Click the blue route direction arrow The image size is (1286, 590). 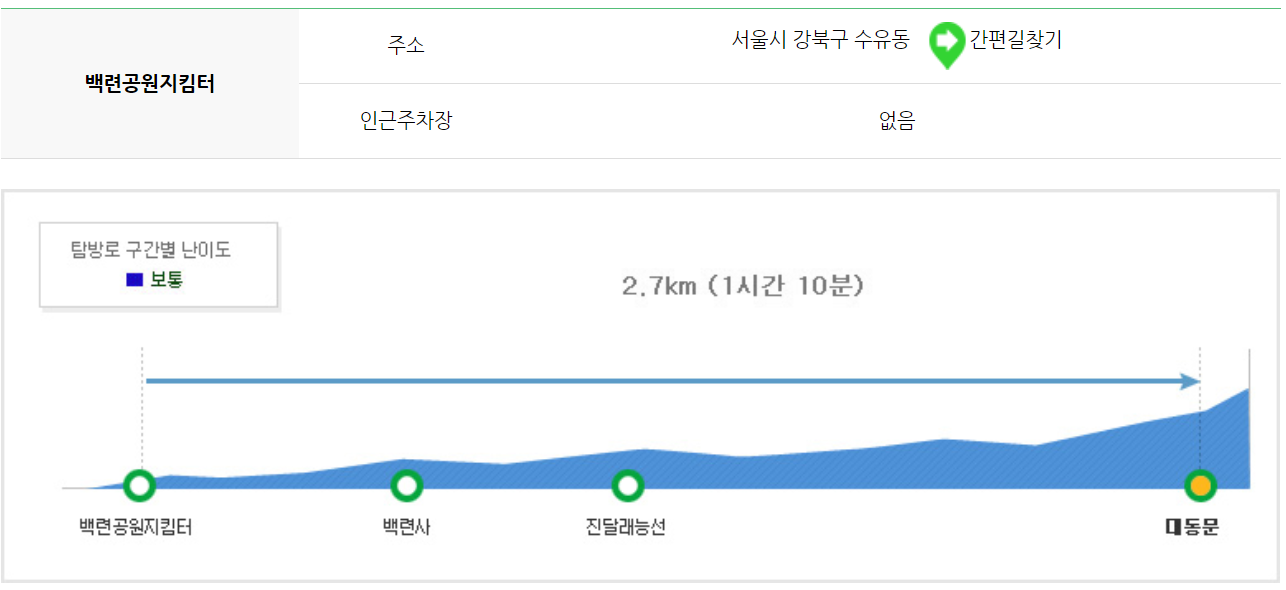pos(670,381)
